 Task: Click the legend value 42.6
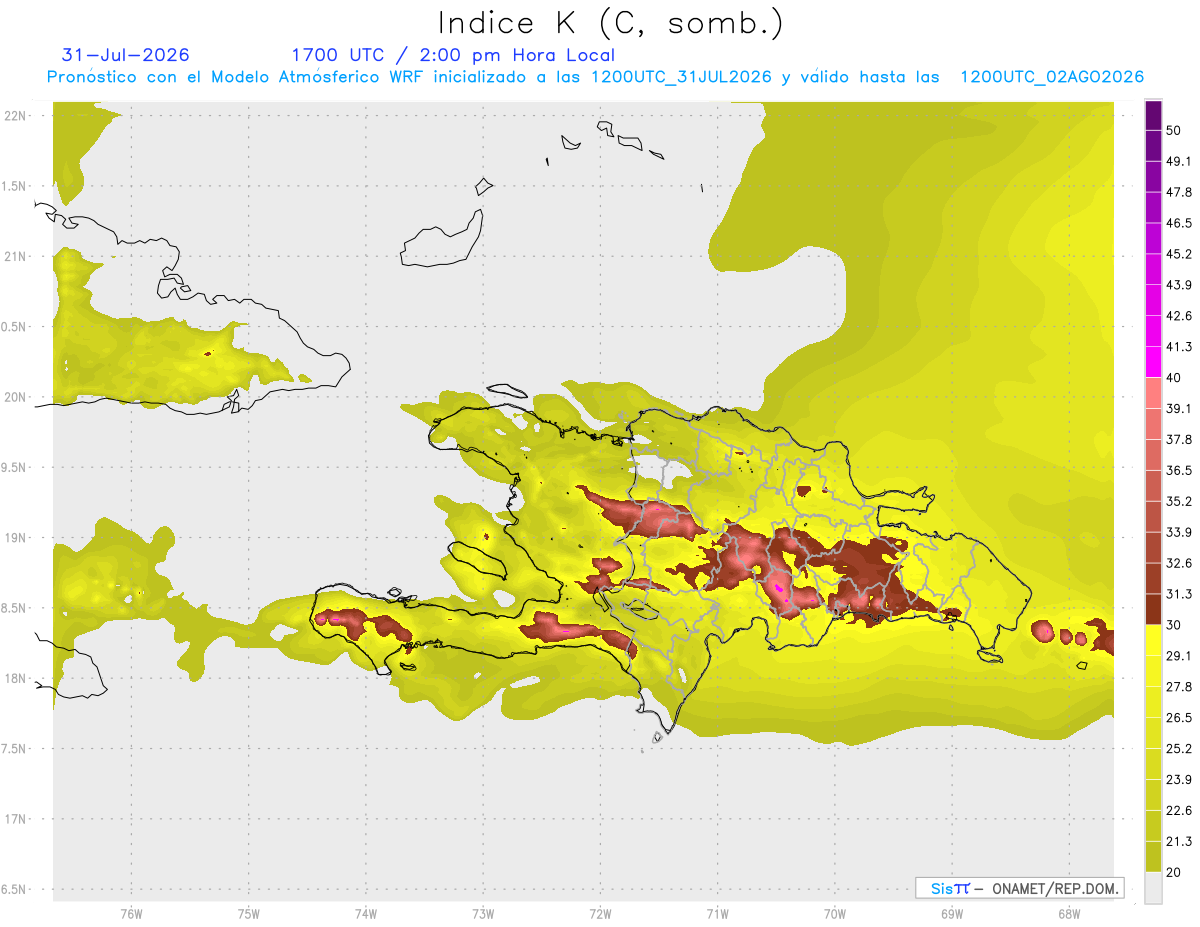tap(1179, 316)
